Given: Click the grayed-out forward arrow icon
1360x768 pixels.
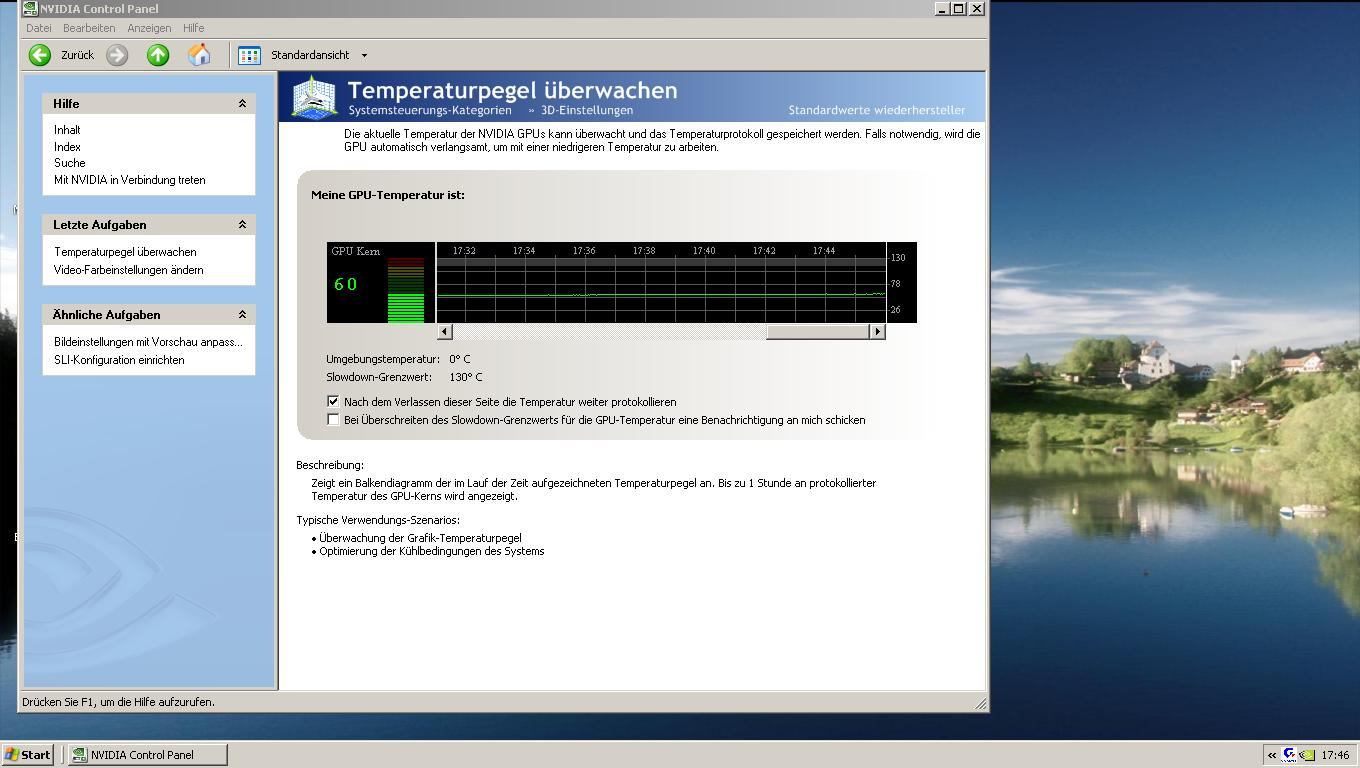Looking at the screenshot, I should coord(117,55).
